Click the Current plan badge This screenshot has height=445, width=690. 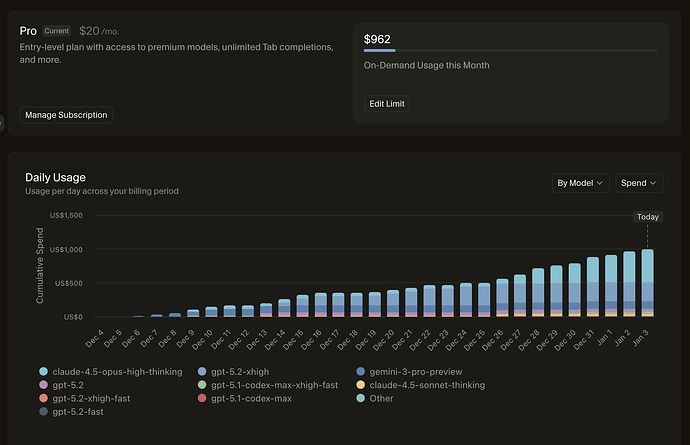tap(57, 31)
